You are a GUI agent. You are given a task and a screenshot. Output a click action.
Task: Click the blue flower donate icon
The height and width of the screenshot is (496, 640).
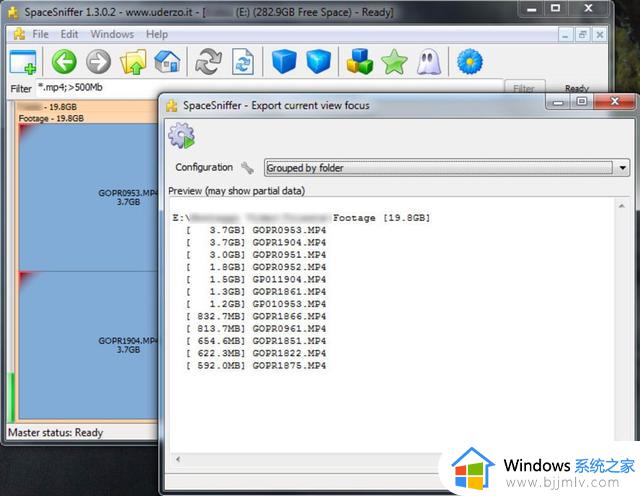pyautogui.click(x=470, y=62)
